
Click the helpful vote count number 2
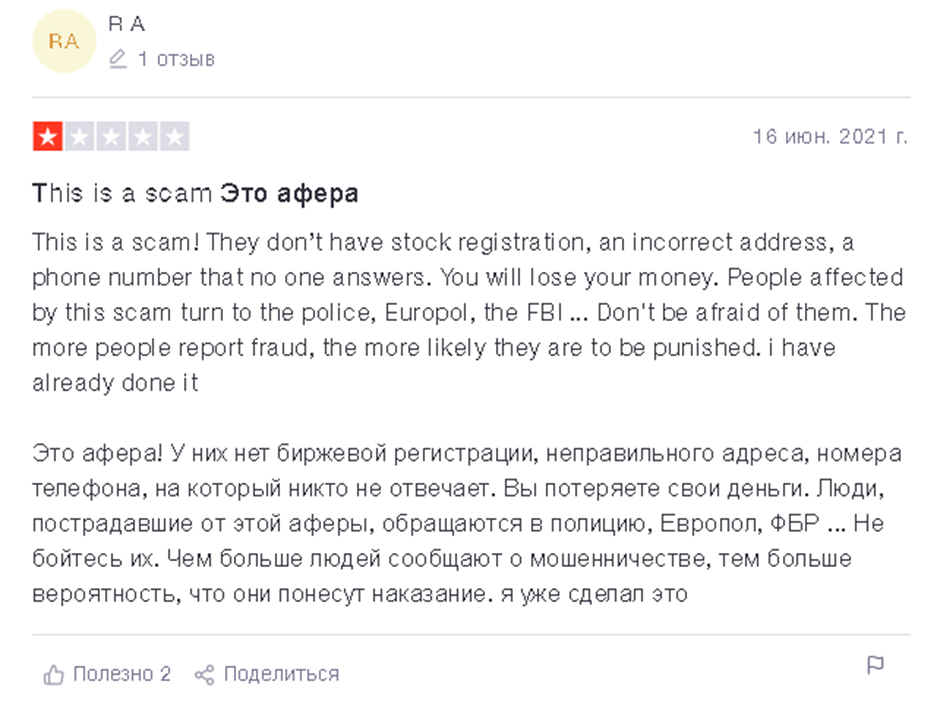tap(165, 674)
